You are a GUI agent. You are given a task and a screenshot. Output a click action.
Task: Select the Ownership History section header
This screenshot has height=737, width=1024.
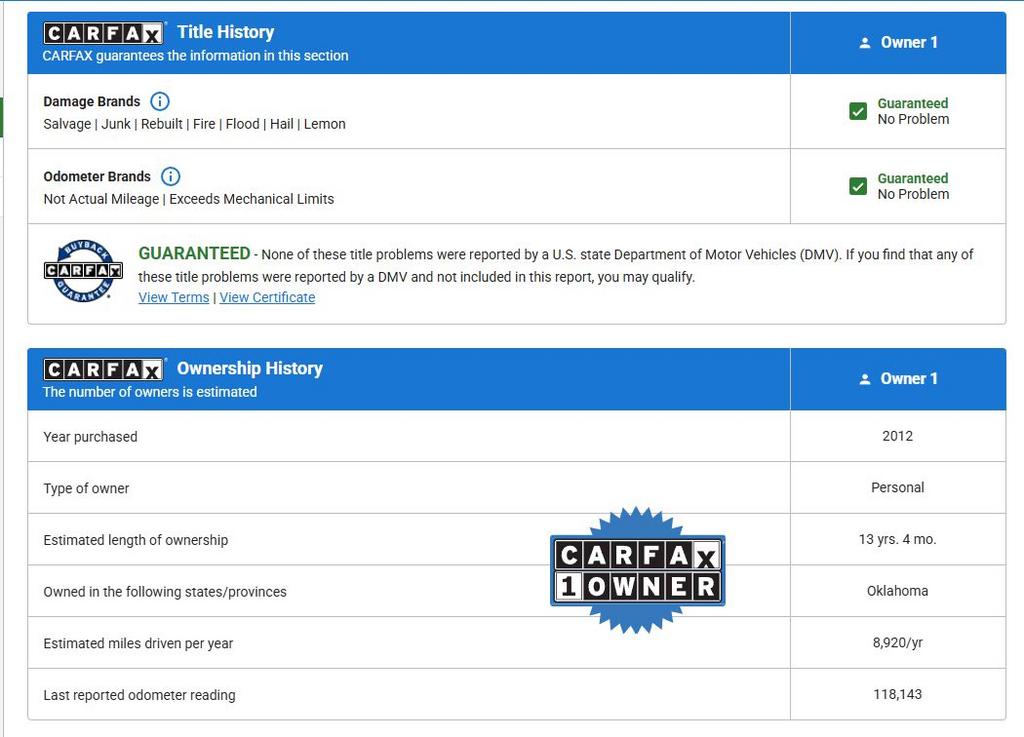coord(249,368)
